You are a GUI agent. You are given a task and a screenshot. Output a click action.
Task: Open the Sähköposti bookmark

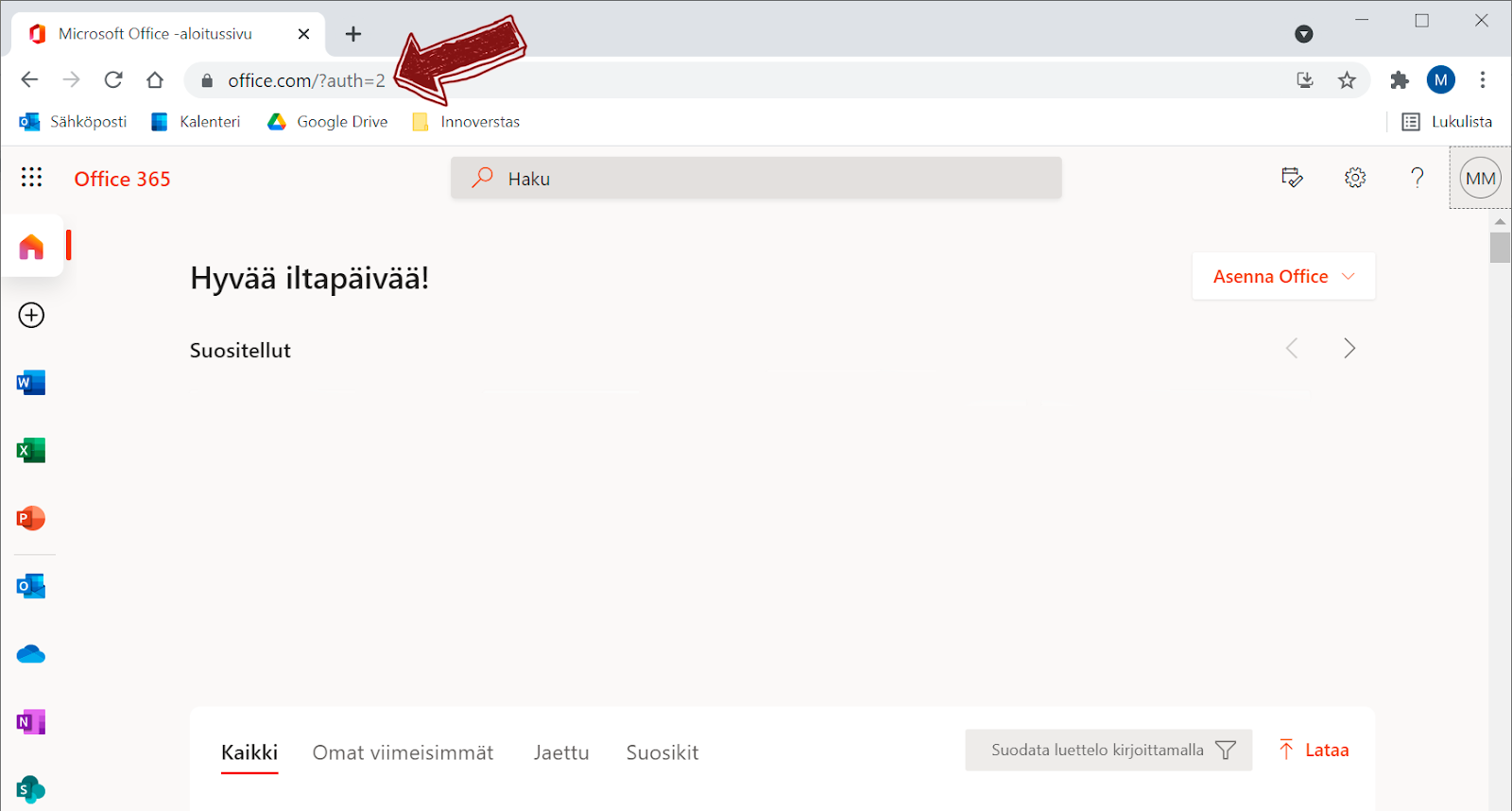pyautogui.click(x=74, y=121)
